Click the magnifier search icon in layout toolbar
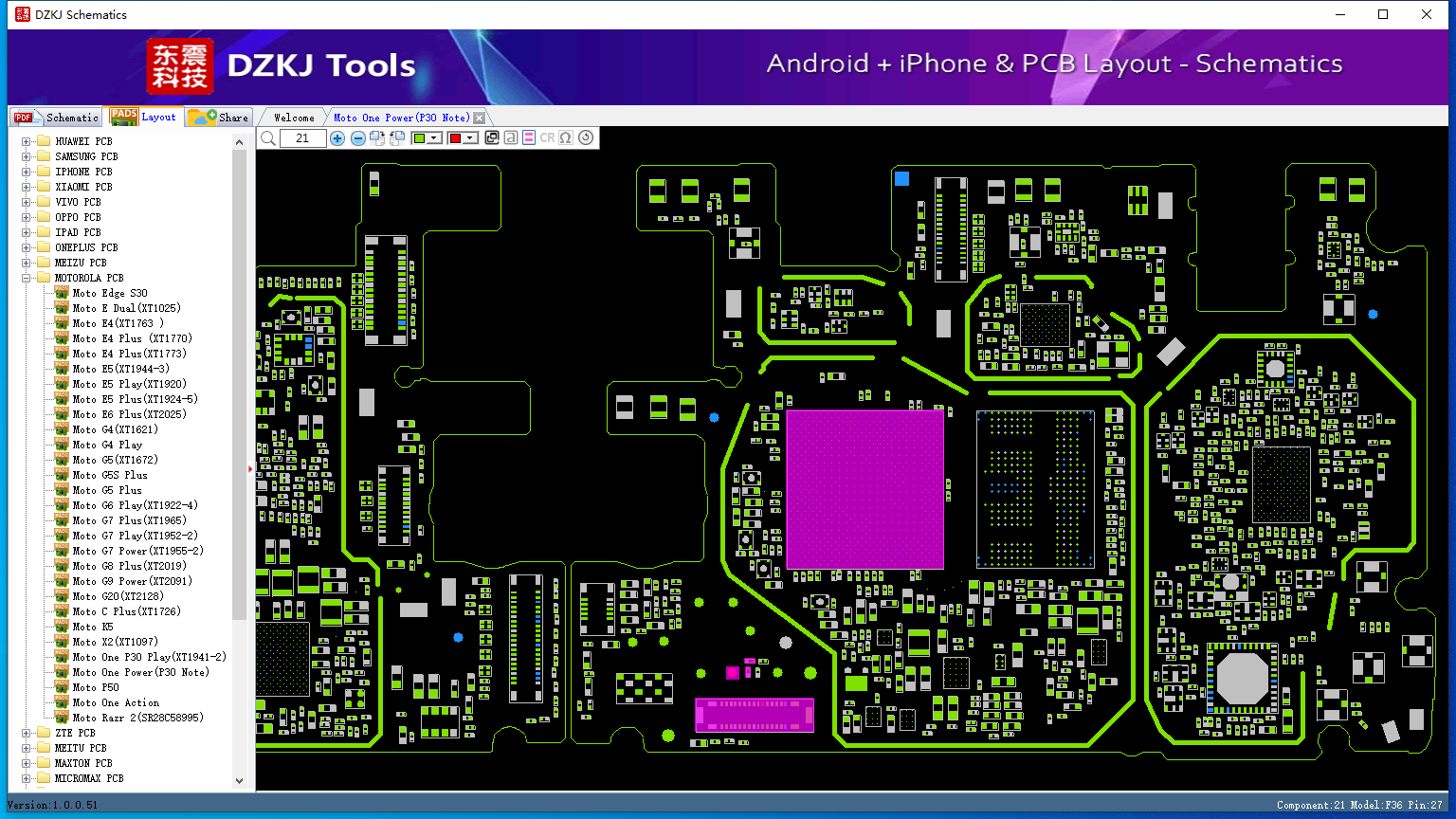This screenshot has width=1456, height=819. click(x=268, y=138)
